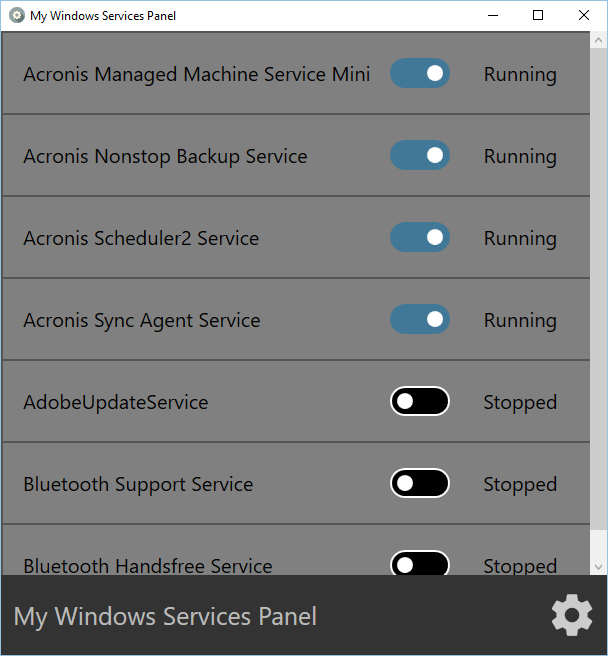Image resolution: width=608 pixels, height=656 pixels.
Task: Turn on Bluetooth Support Service
Action: pyautogui.click(x=420, y=483)
